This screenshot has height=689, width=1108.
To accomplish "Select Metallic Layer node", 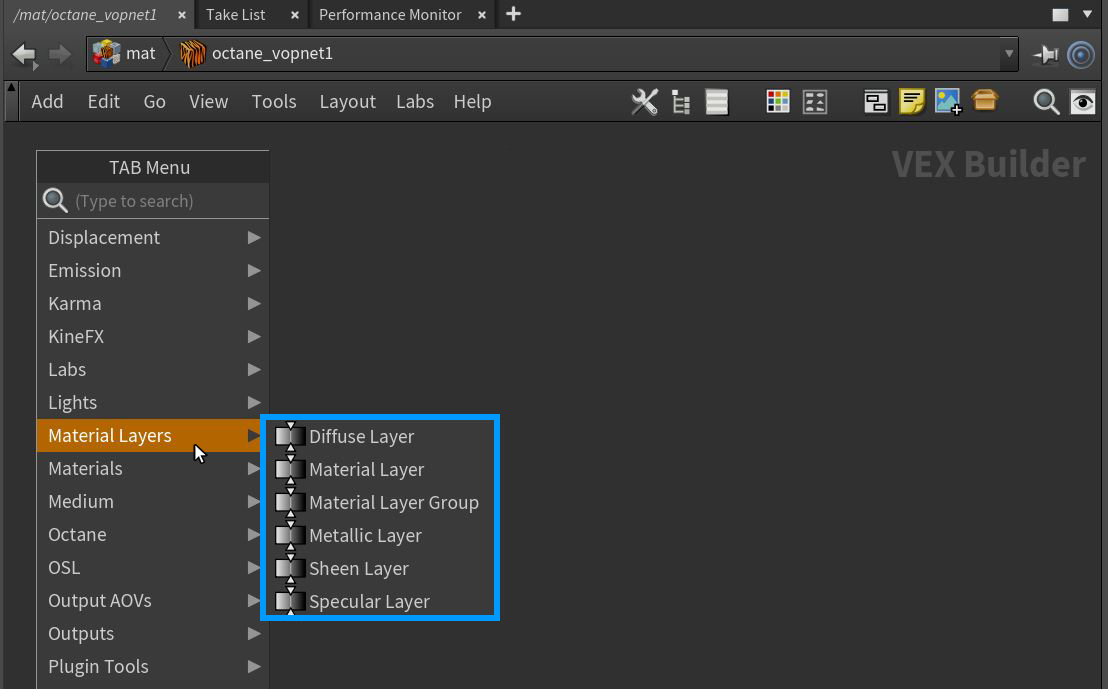I will [365, 535].
